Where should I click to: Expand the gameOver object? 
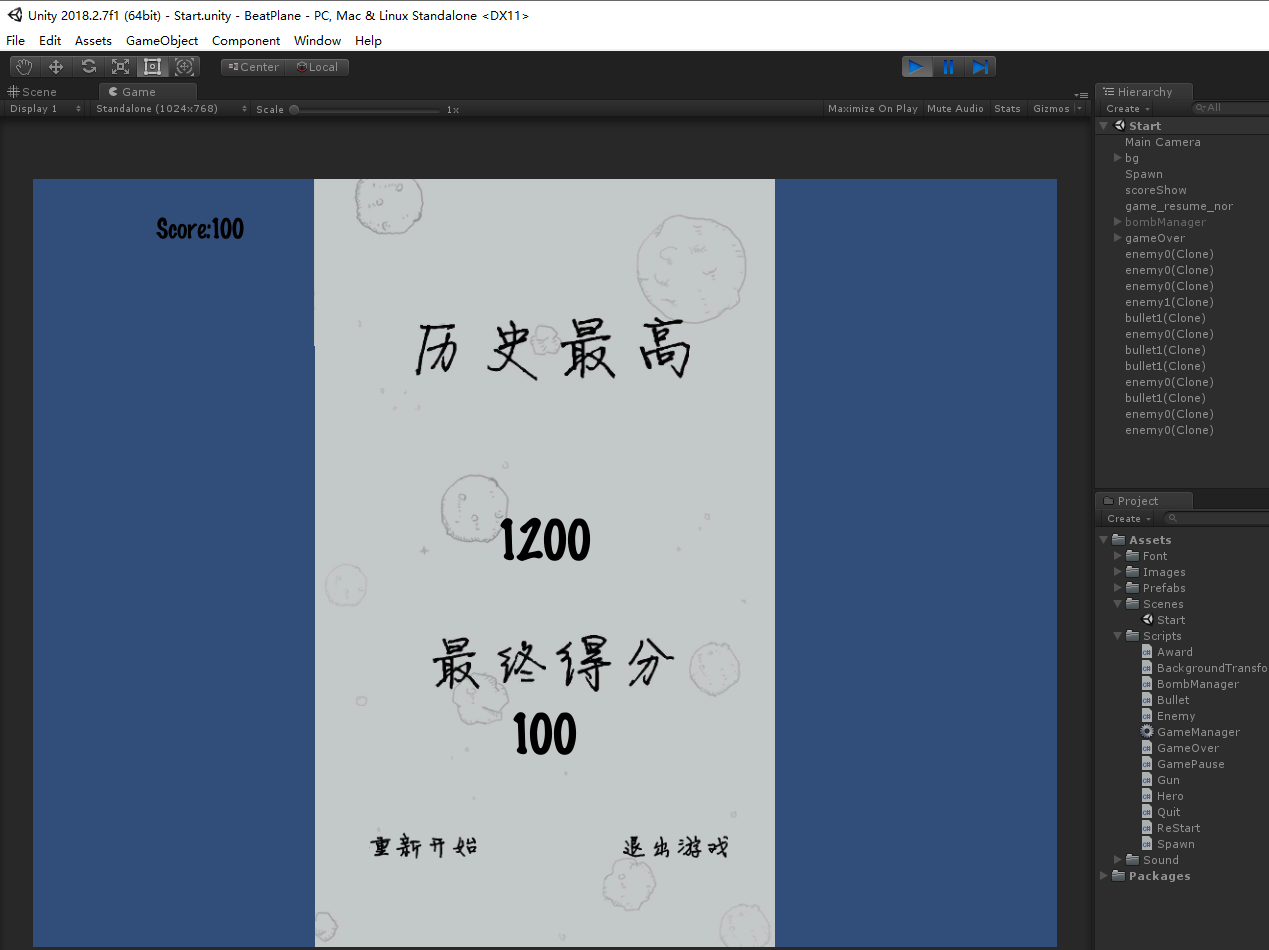(x=1118, y=238)
